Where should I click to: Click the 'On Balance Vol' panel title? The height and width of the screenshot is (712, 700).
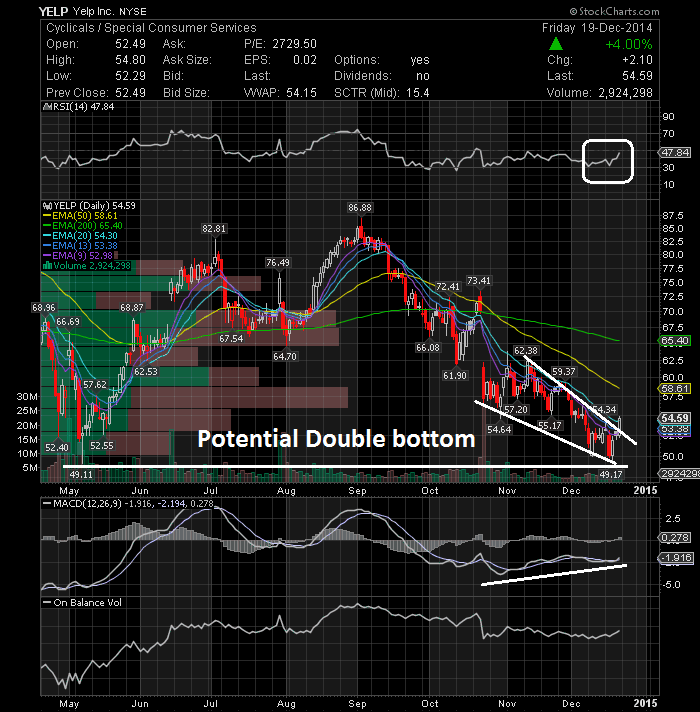pos(88,603)
